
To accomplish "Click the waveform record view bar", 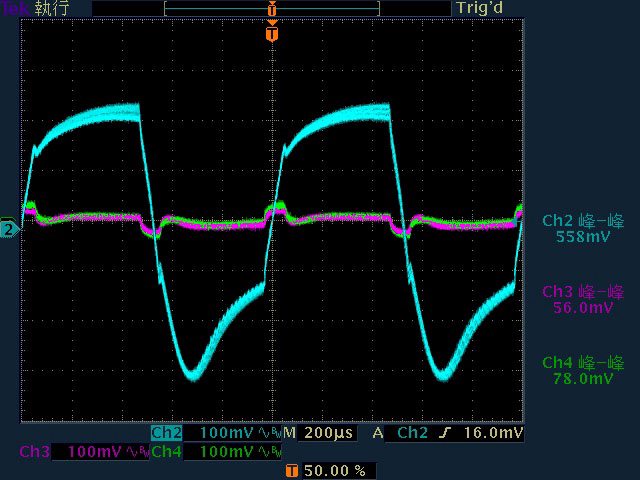I will 271,8.
